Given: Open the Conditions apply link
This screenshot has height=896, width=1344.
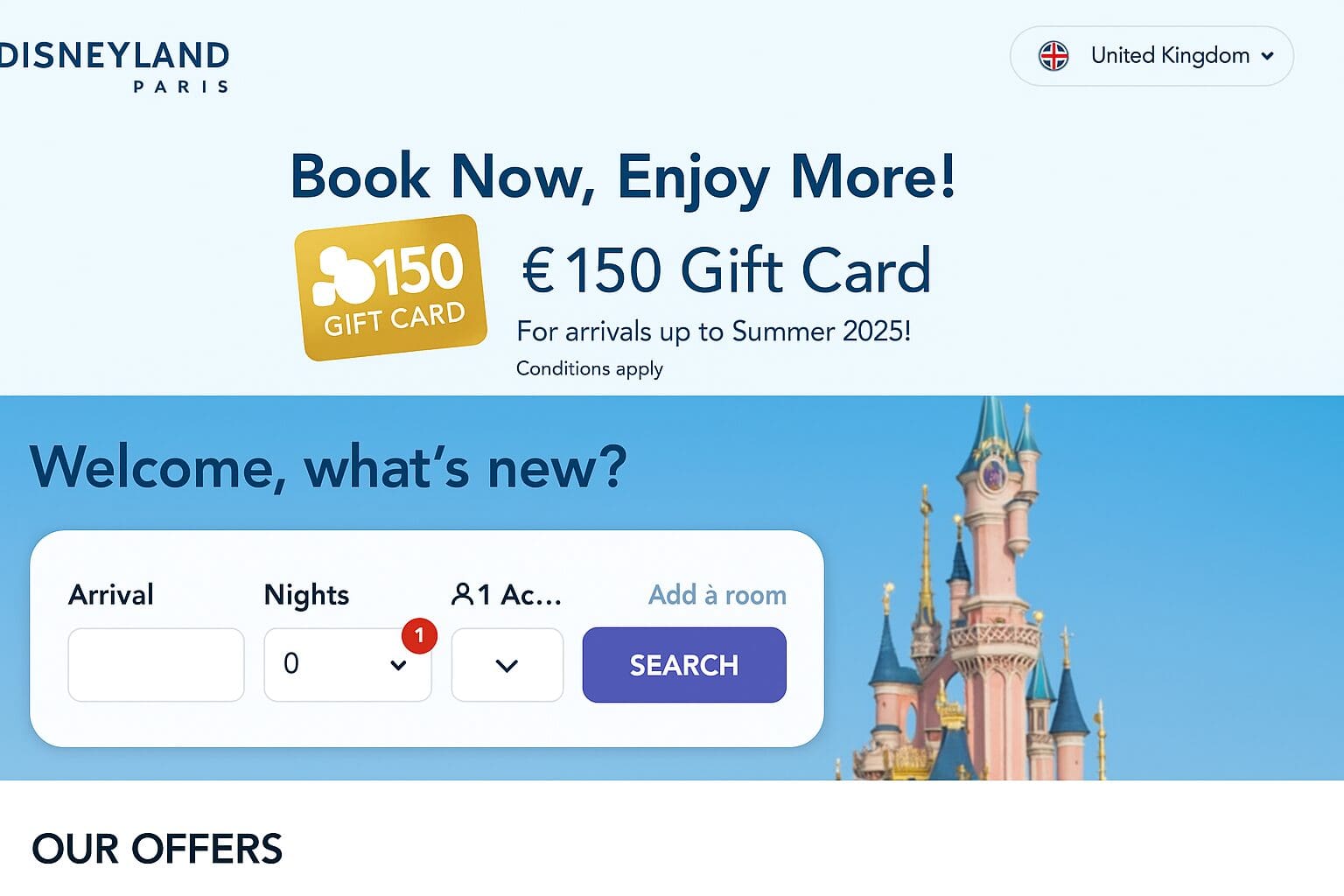Looking at the screenshot, I should tap(590, 368).
